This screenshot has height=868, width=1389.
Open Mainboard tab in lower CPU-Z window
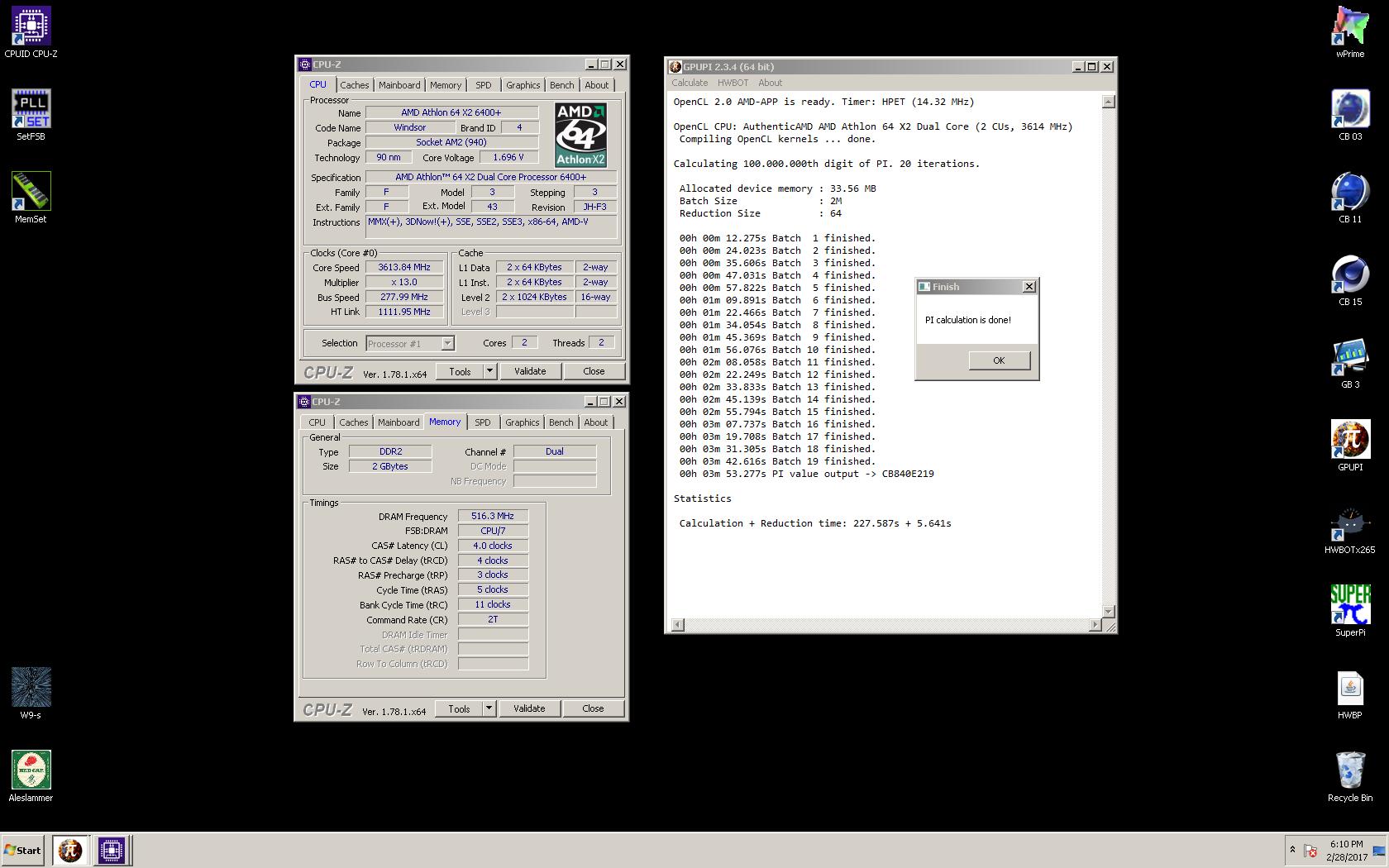pyautogui.click(x=399, y=422)
